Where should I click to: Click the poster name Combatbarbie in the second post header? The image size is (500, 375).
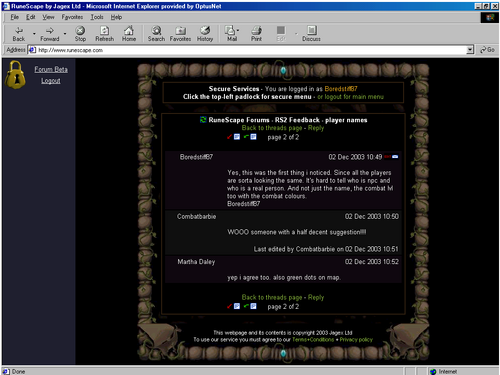[x=196, y=217]
